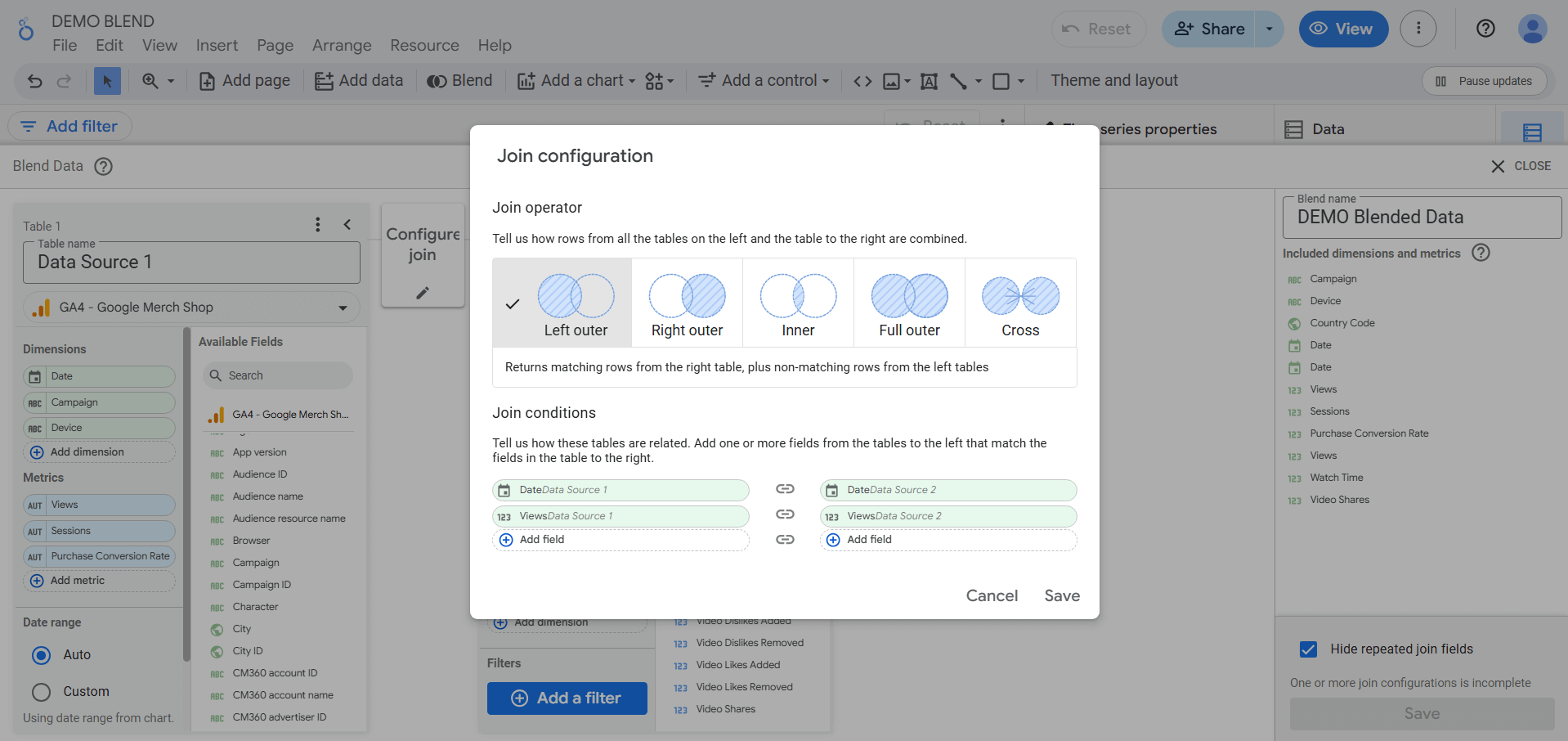
Task: Select the Right outer join operator
Action: pos(687,304)
